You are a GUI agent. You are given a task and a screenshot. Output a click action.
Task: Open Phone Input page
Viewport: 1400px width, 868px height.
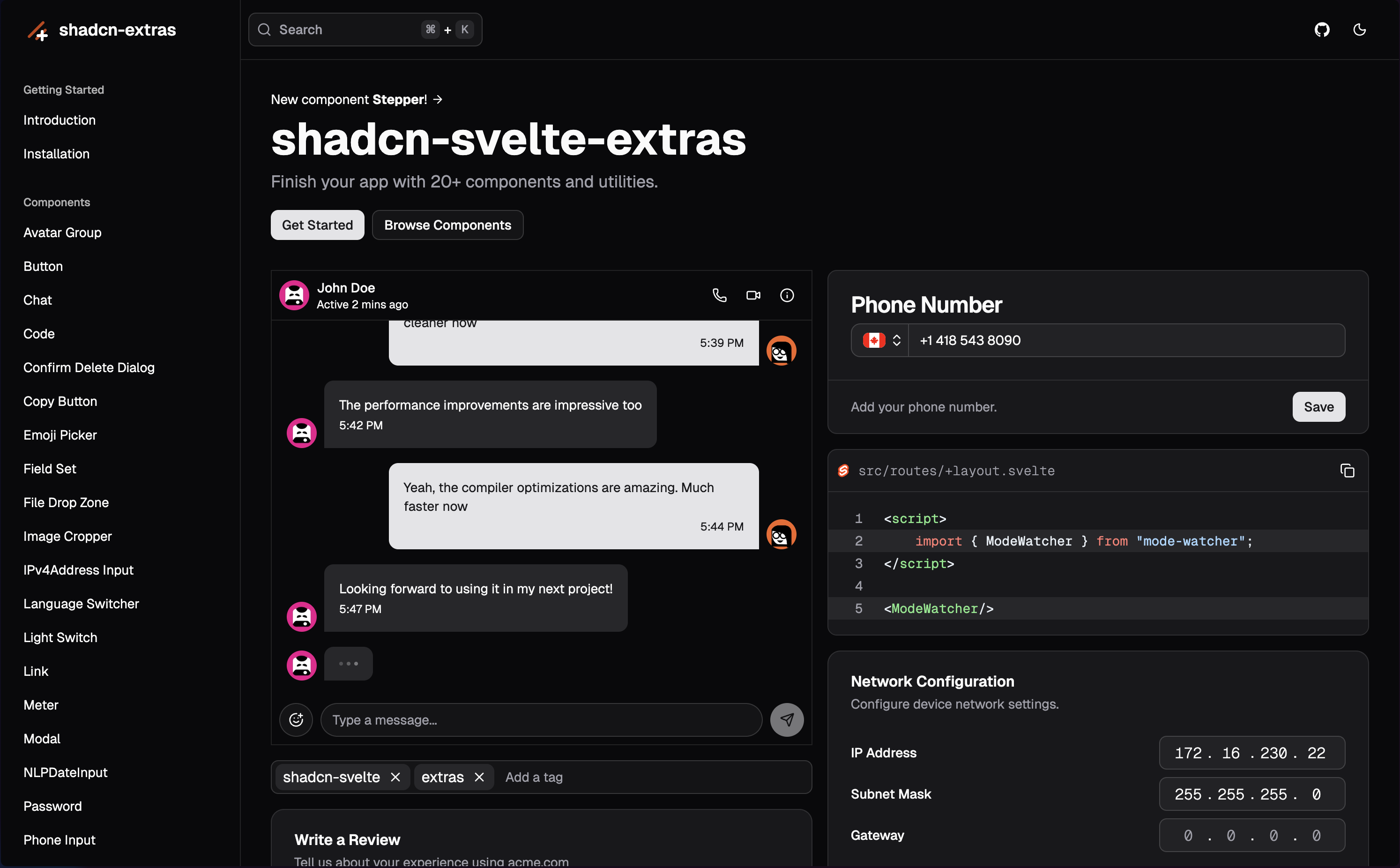click(60, 840)
